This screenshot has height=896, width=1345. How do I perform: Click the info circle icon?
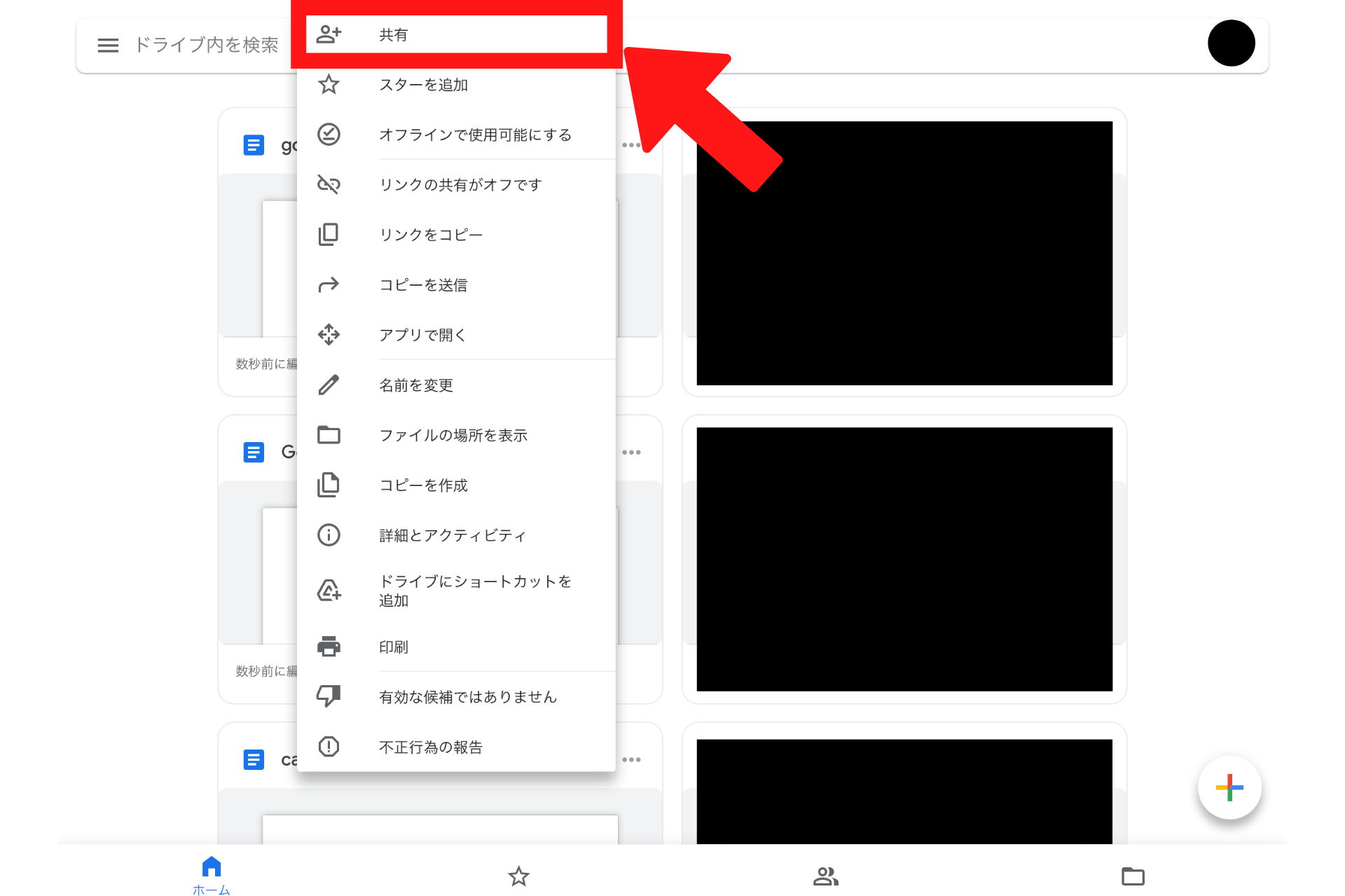329,535
